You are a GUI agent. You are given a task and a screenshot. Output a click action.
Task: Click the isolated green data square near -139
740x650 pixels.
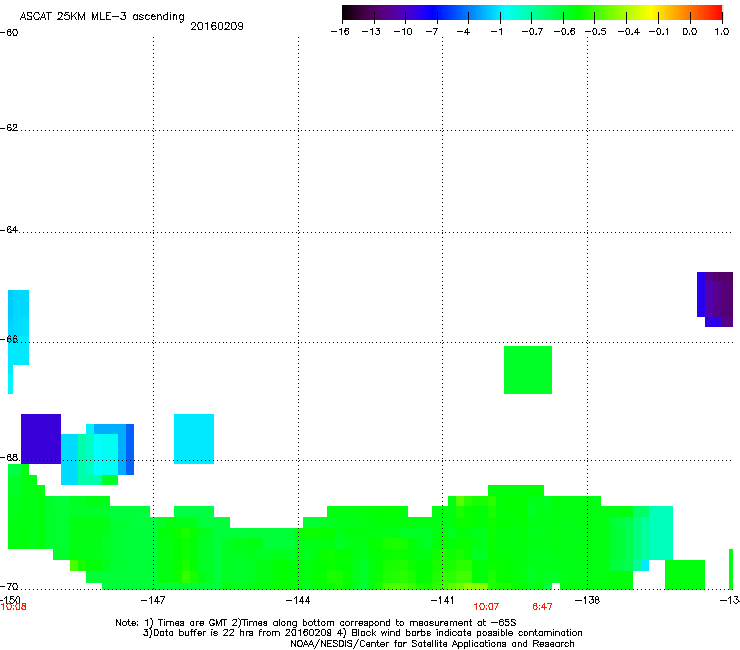pyautogui.click(x=528, y=370)
